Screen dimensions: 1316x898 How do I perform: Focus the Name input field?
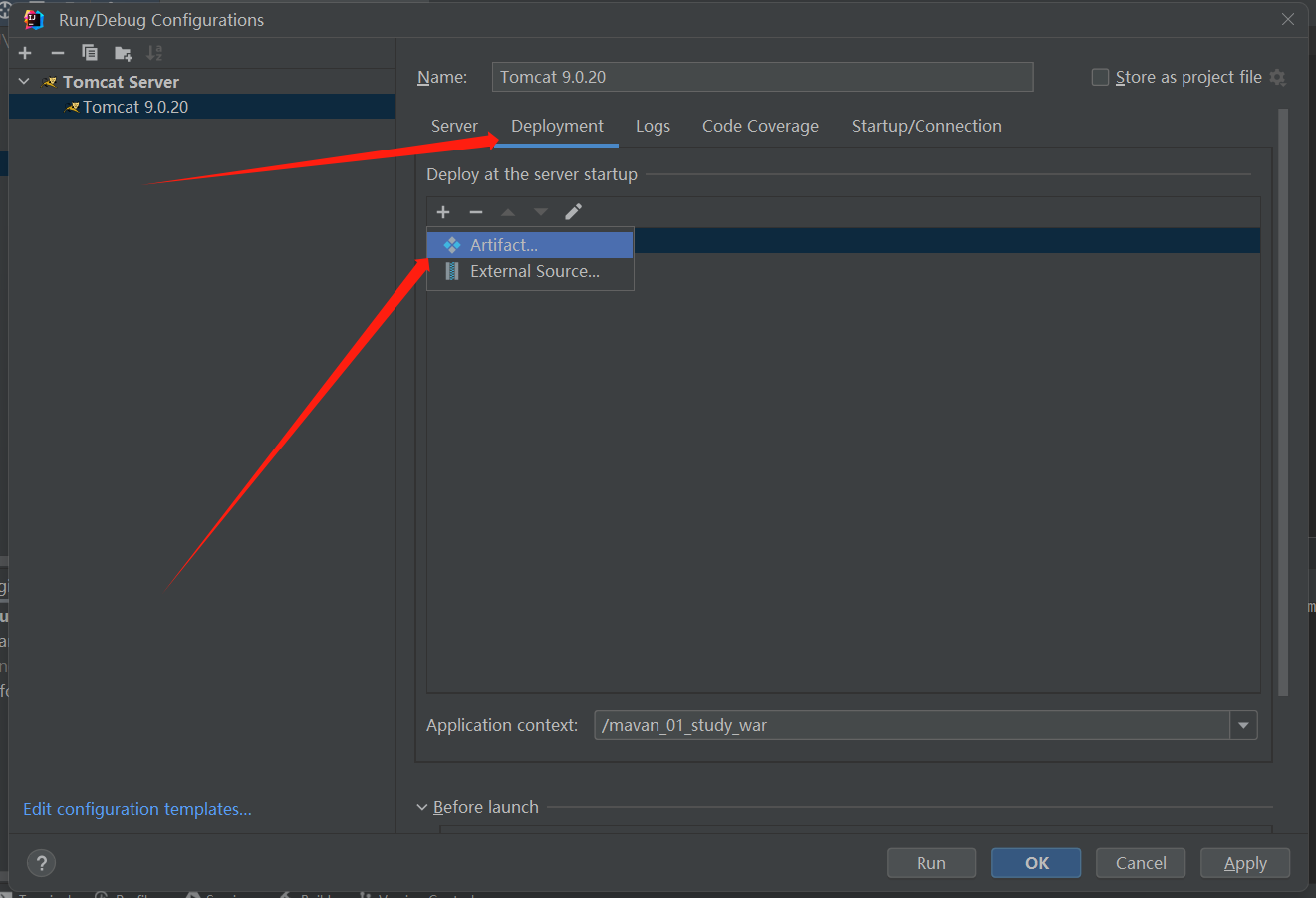pyautogui.click(x=762, y=77)
